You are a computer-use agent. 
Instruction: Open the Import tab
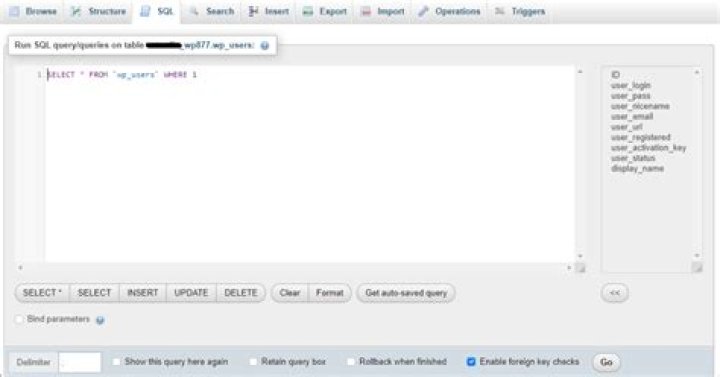click(383, 11)
